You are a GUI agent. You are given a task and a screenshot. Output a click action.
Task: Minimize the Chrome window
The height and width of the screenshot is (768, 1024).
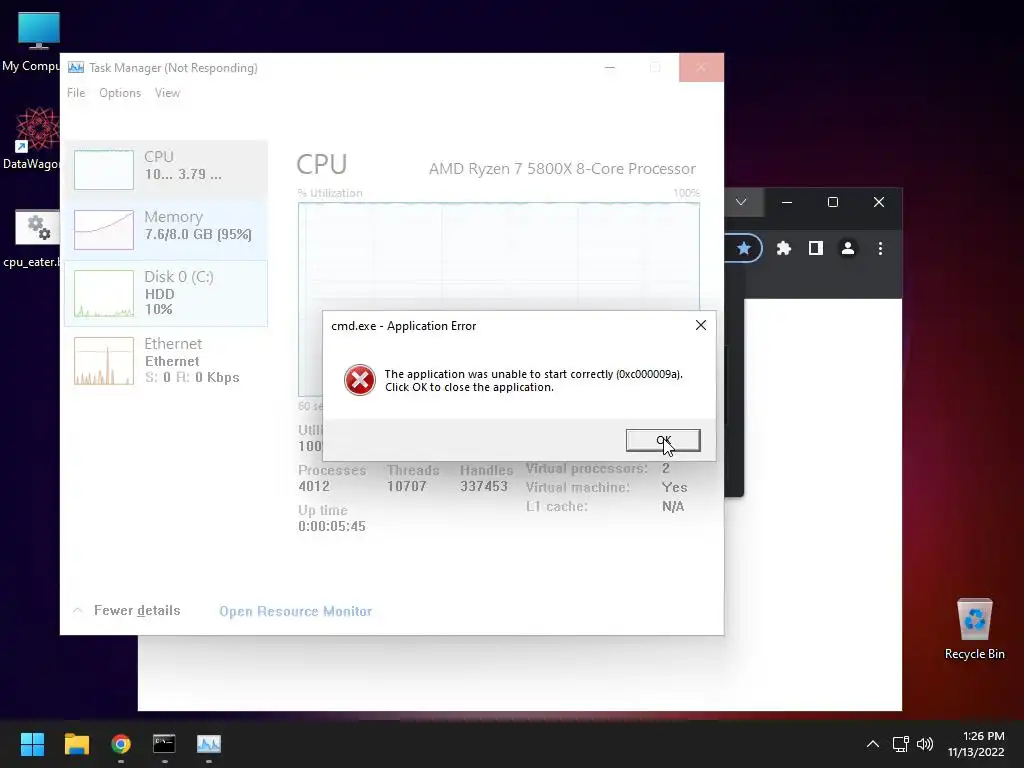click(787, 202)
